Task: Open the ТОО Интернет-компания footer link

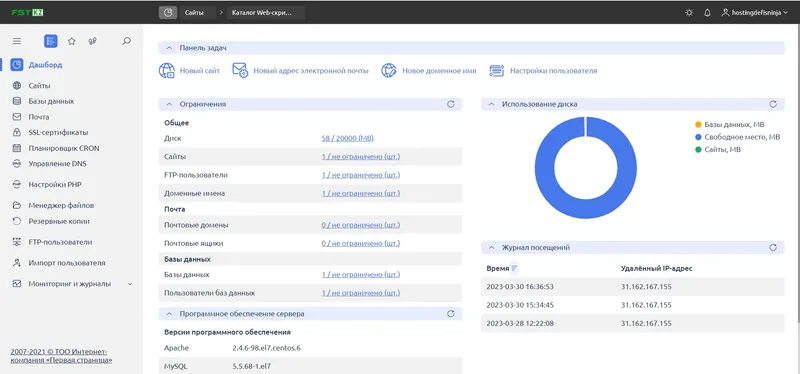Action: point(61,356)
